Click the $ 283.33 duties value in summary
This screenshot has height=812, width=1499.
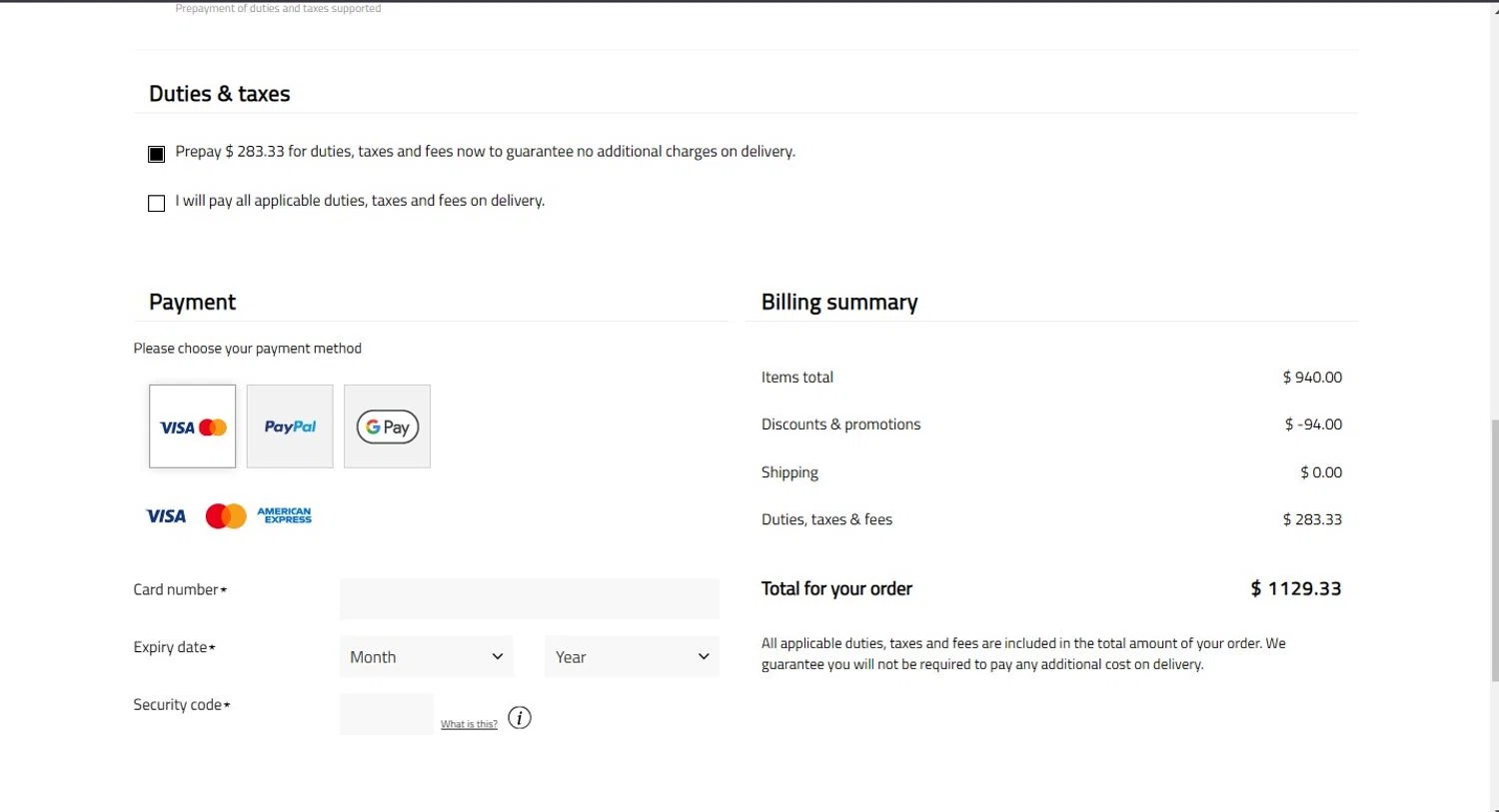1312,519
